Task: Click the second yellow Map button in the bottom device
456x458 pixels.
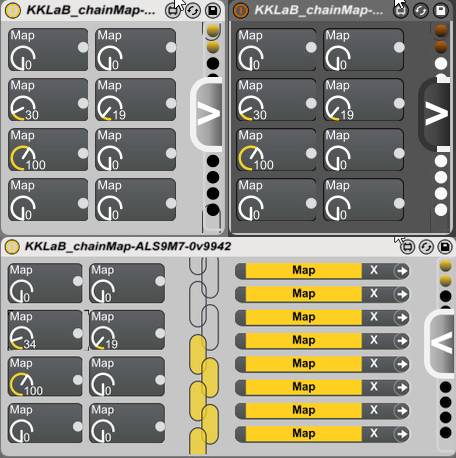Action: point(304,294)
